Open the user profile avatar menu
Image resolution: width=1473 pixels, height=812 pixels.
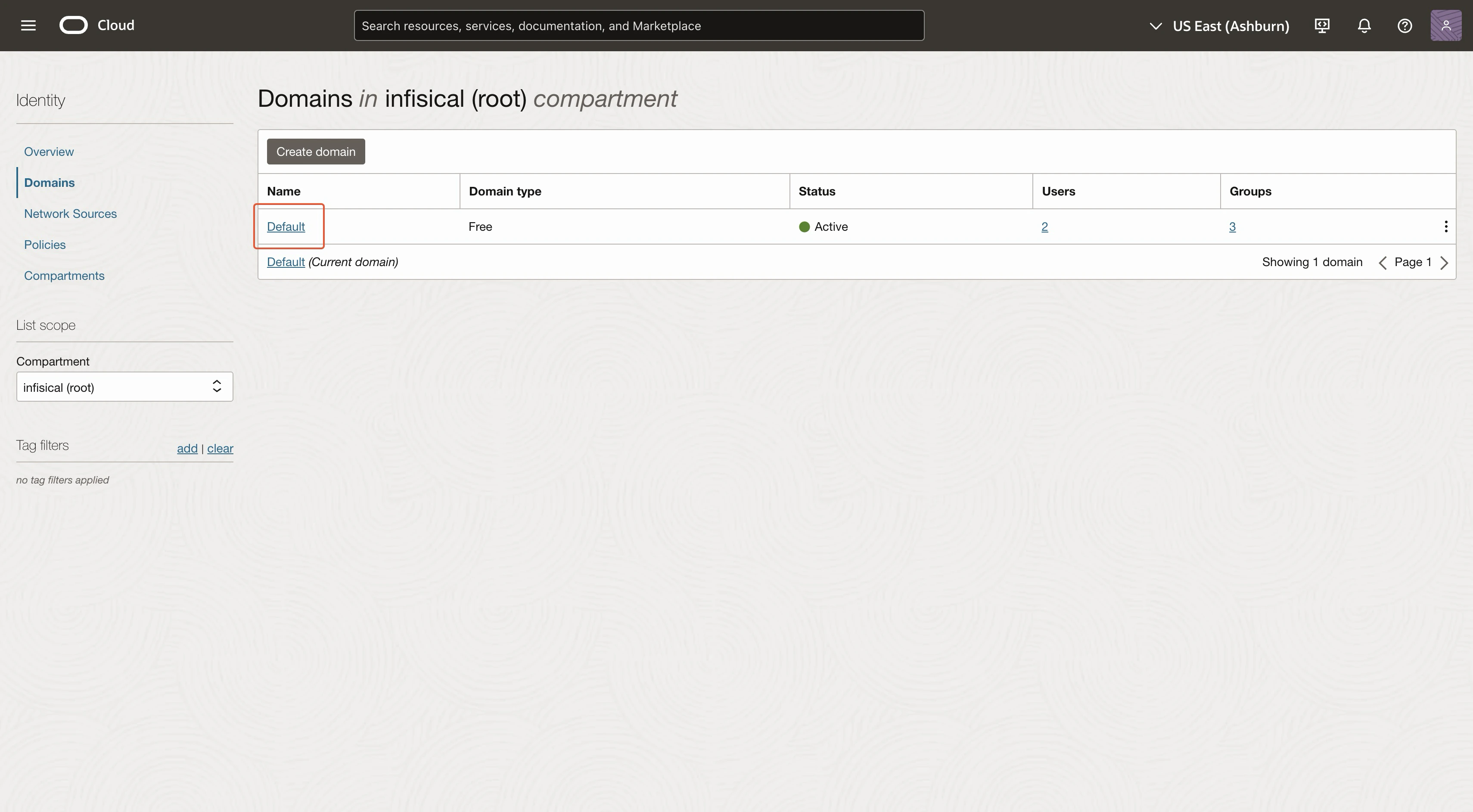point(1446,26)
